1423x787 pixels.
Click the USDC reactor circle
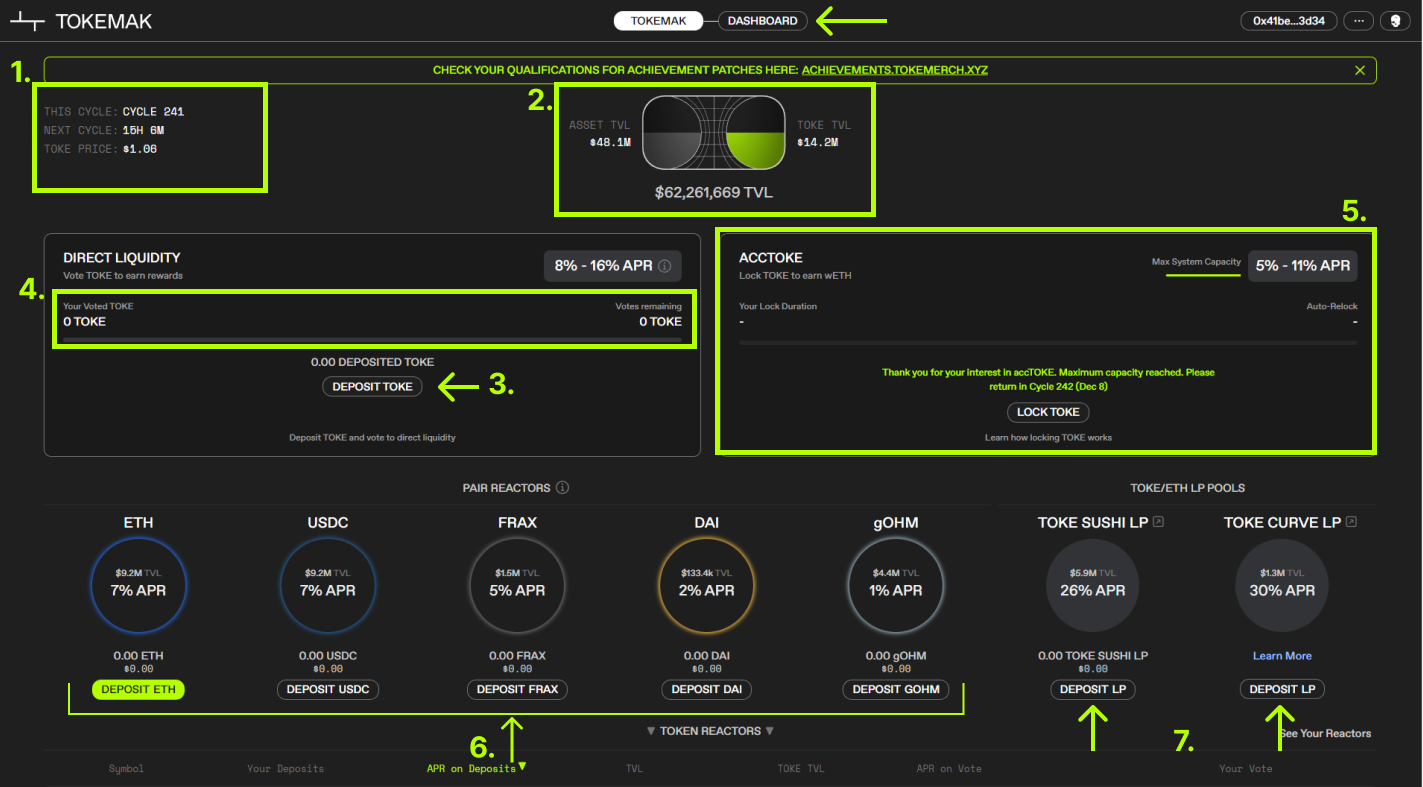click(327, 584)
